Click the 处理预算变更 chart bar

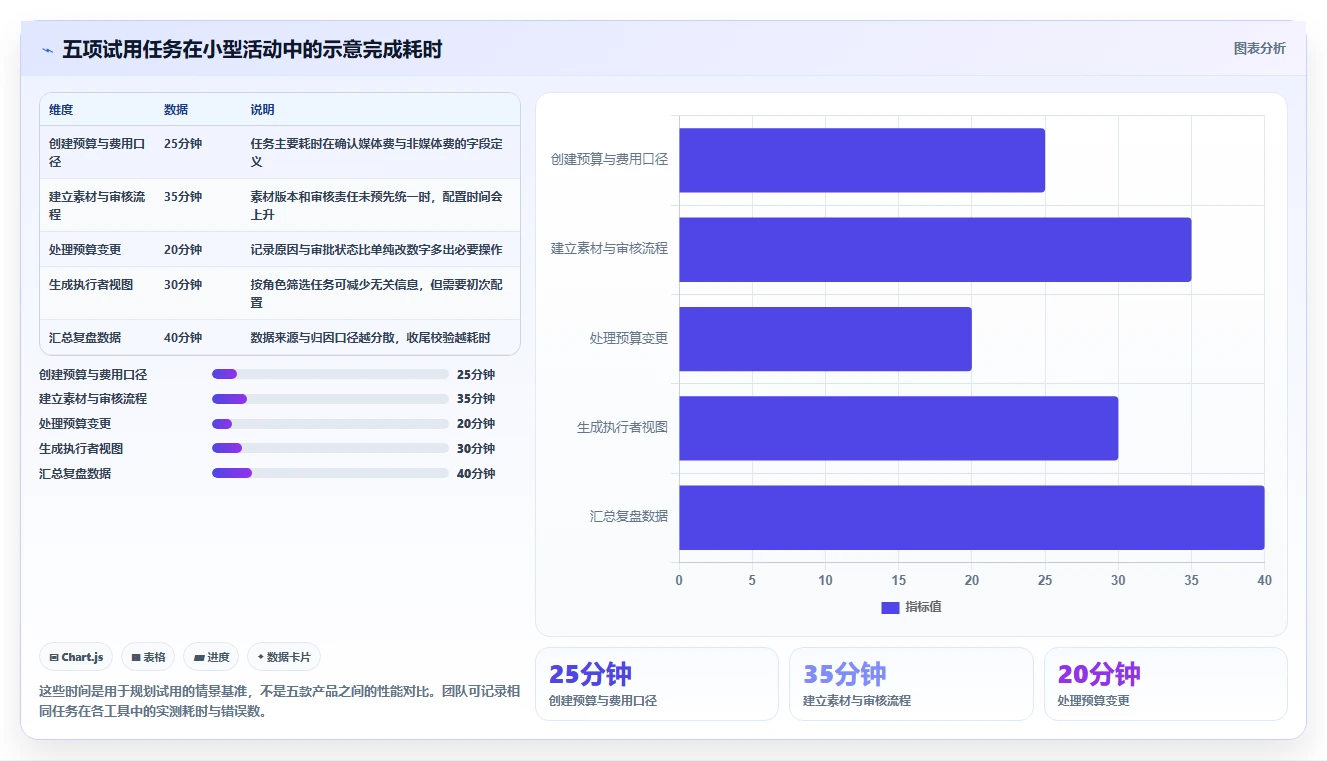826,339
